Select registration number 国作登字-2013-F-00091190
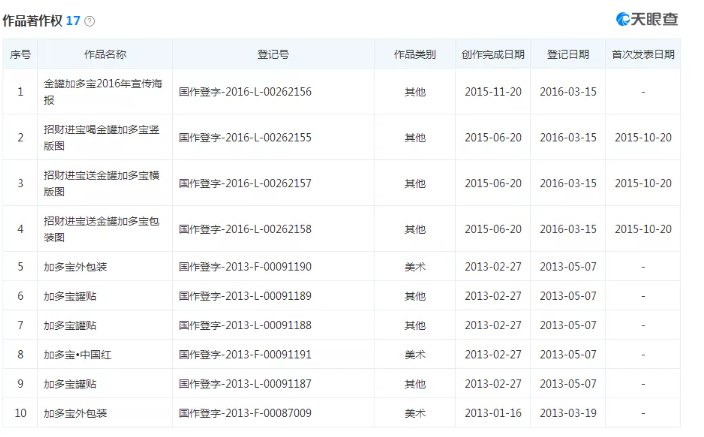Screen dimensions: 704x437 coord(245,267)
